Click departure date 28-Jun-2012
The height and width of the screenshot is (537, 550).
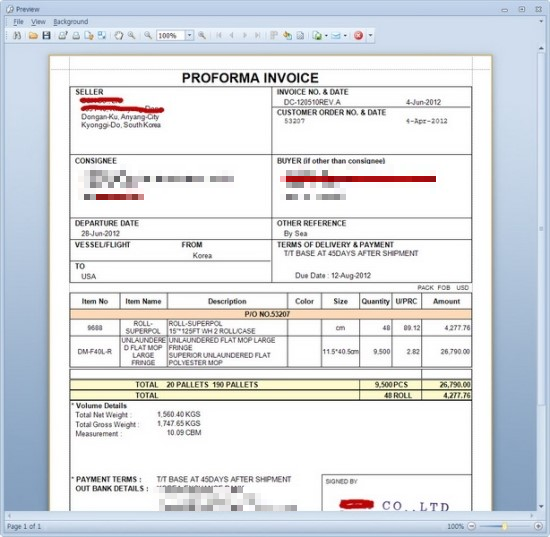101,234
